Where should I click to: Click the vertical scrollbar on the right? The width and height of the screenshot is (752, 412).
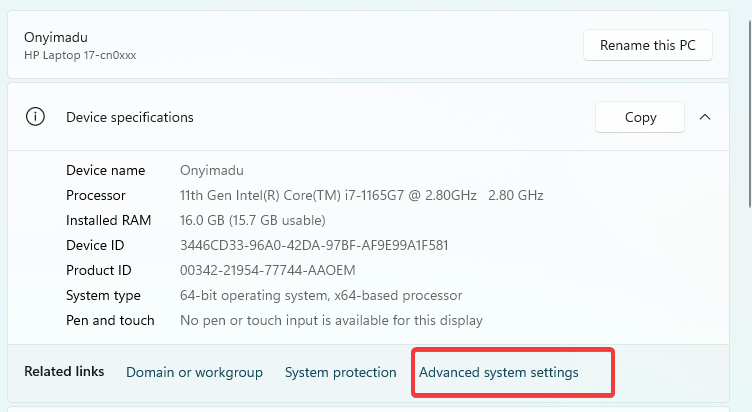[749, 114]
